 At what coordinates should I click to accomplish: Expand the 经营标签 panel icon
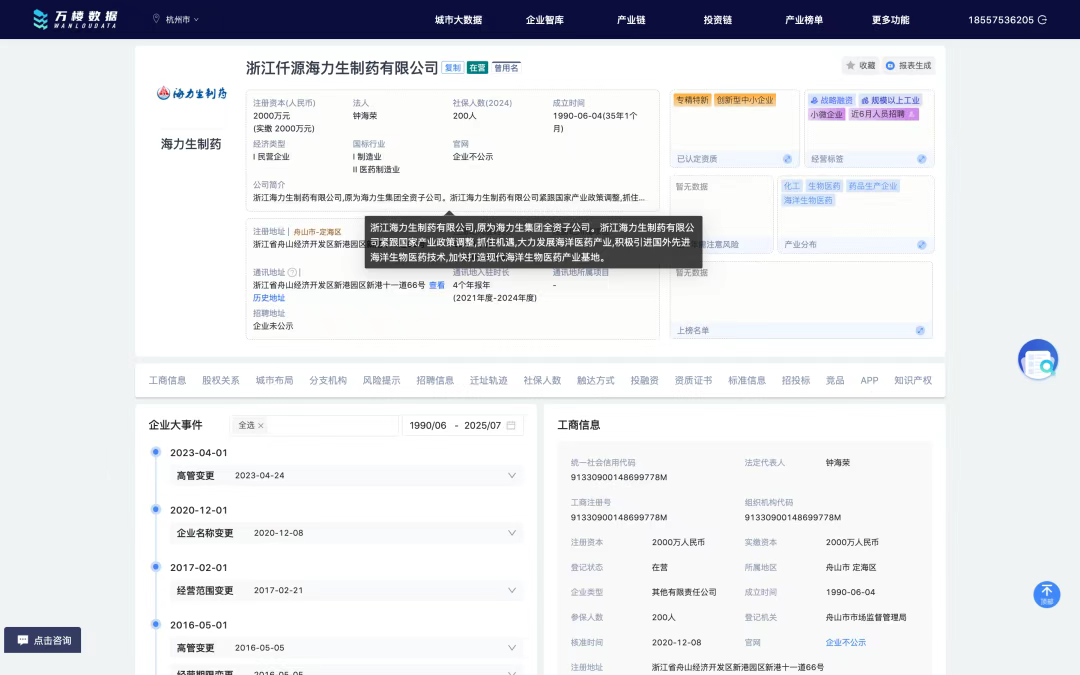coord(922,159)
